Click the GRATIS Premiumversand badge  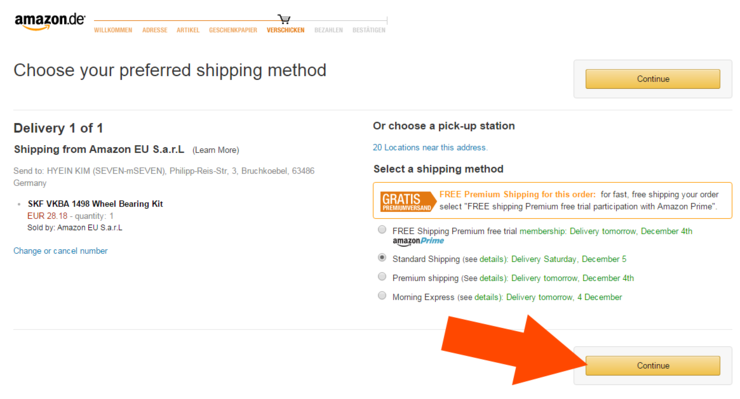click(x=407, y=201)
